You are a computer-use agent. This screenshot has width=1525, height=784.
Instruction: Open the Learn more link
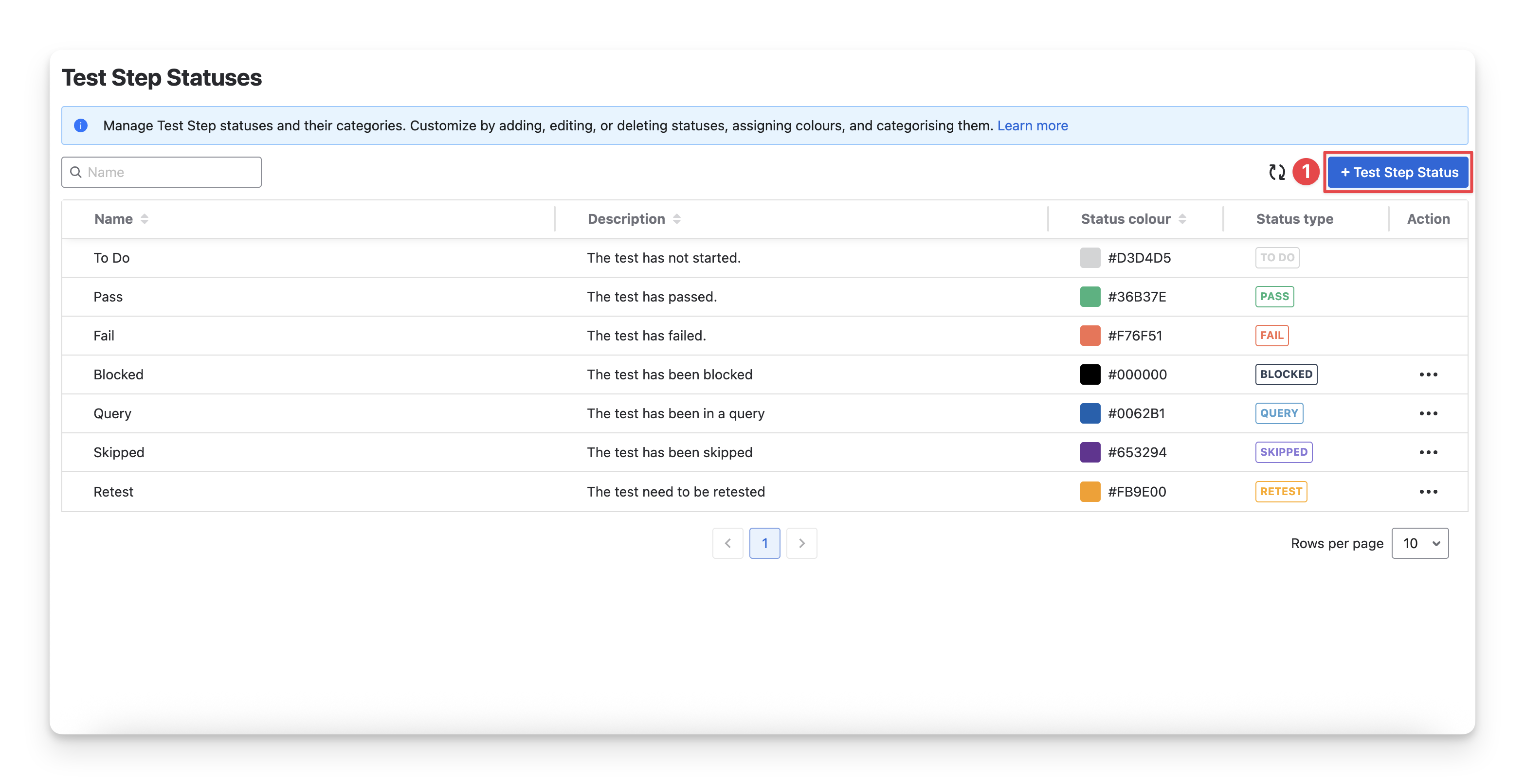click(1033, 125)
